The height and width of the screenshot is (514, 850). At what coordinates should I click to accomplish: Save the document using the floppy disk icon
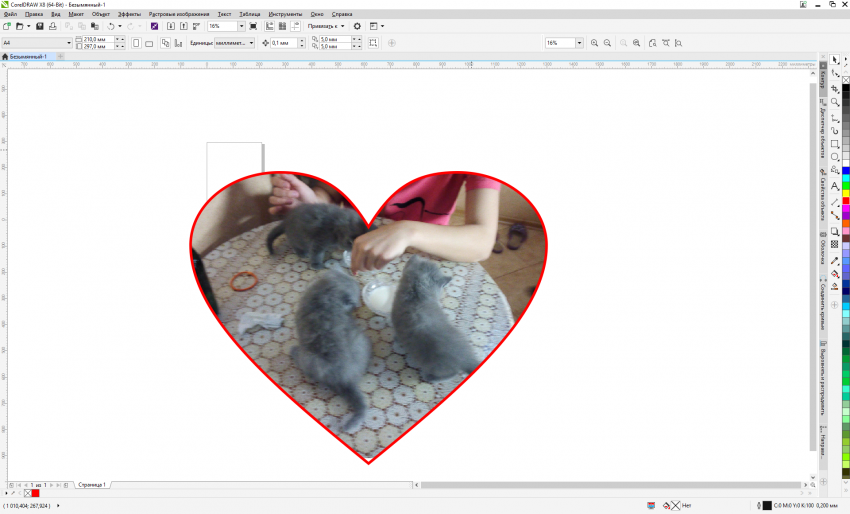(x=40, y=26)
